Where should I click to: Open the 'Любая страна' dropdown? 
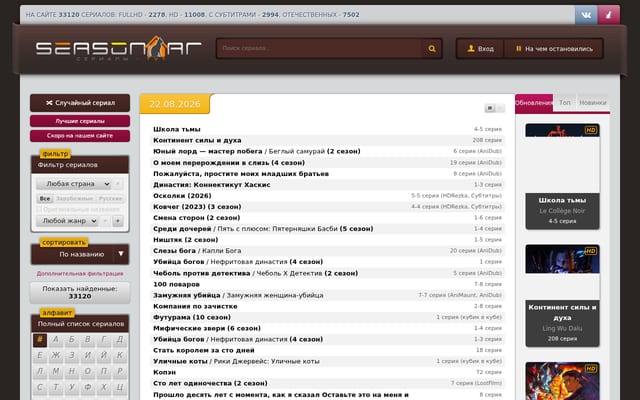(x=73, y=184)
